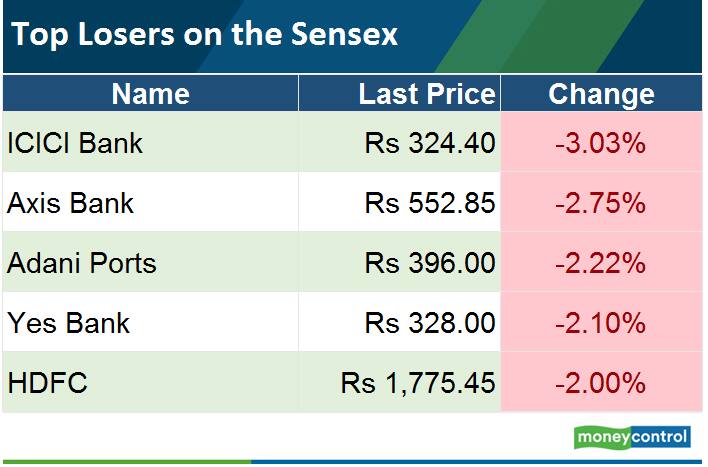This screenshot has height=467, width=708.
Task: Click HDFC price Rs 1,775.45
Action: [x=418, y=383]
